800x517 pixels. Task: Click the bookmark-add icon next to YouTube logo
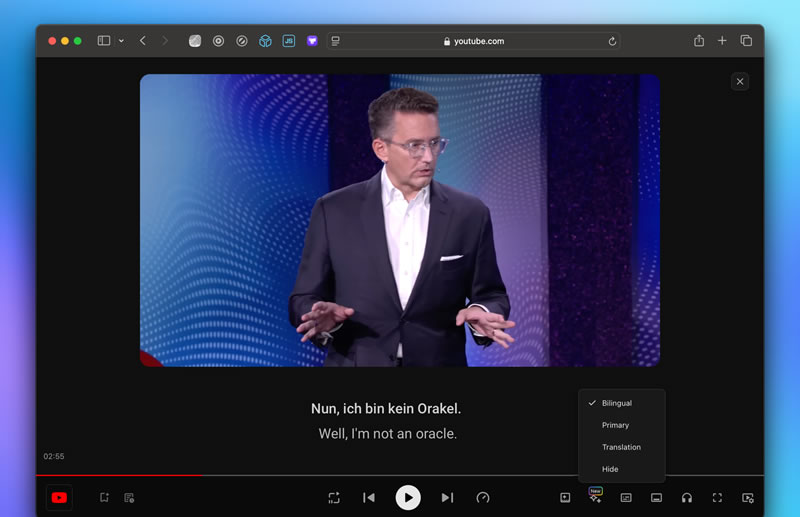coord(104,498)
